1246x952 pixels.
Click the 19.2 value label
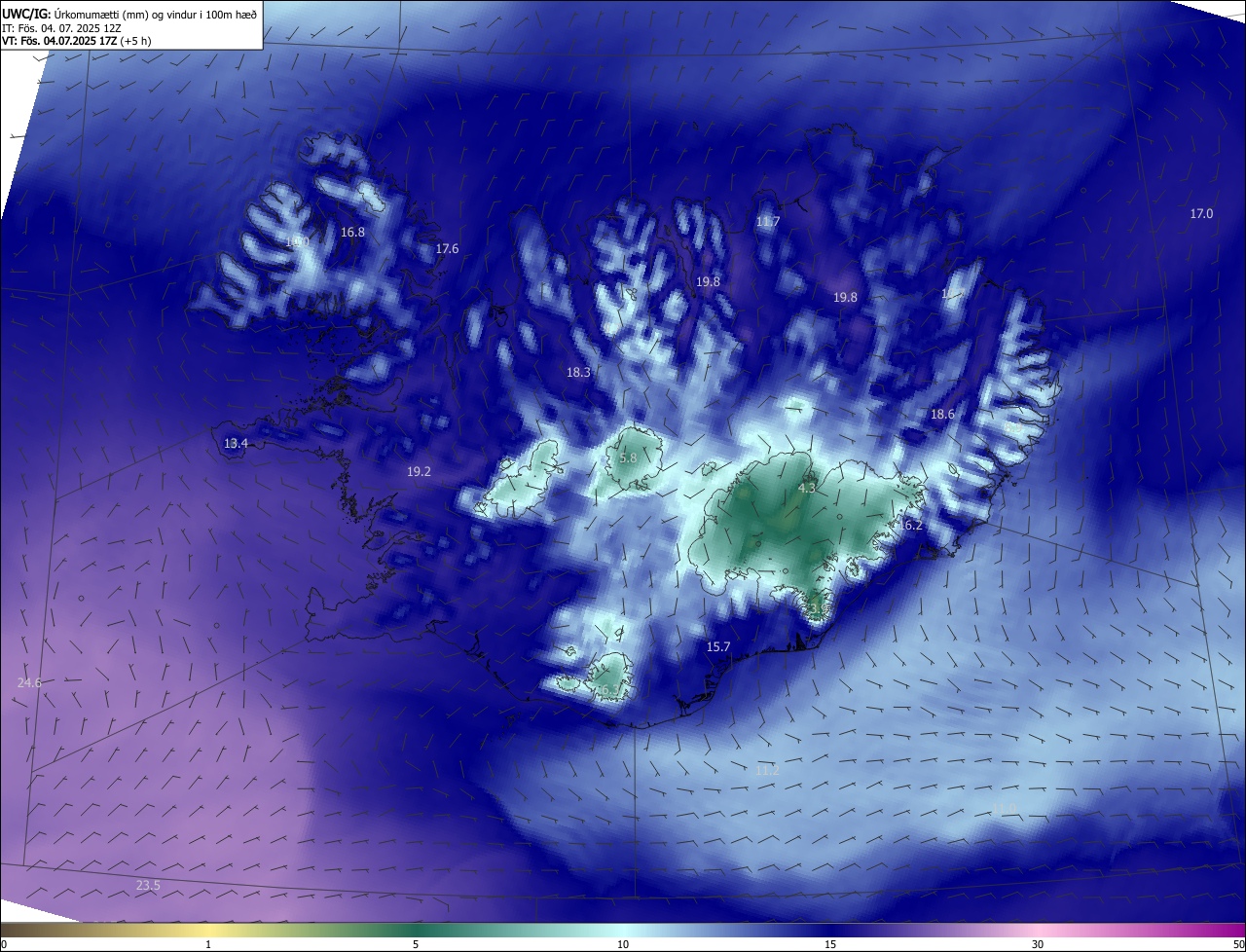[419, 471]
